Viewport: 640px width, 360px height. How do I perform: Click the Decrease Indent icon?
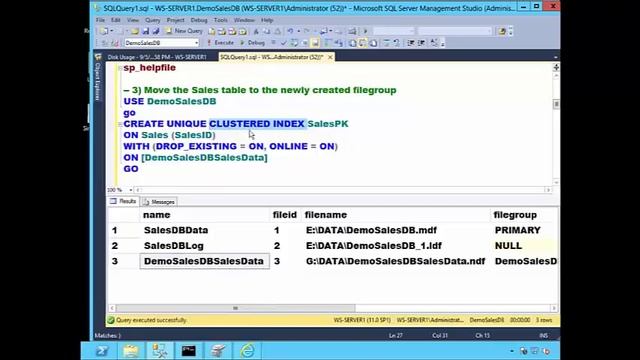(x=411, y=42)
